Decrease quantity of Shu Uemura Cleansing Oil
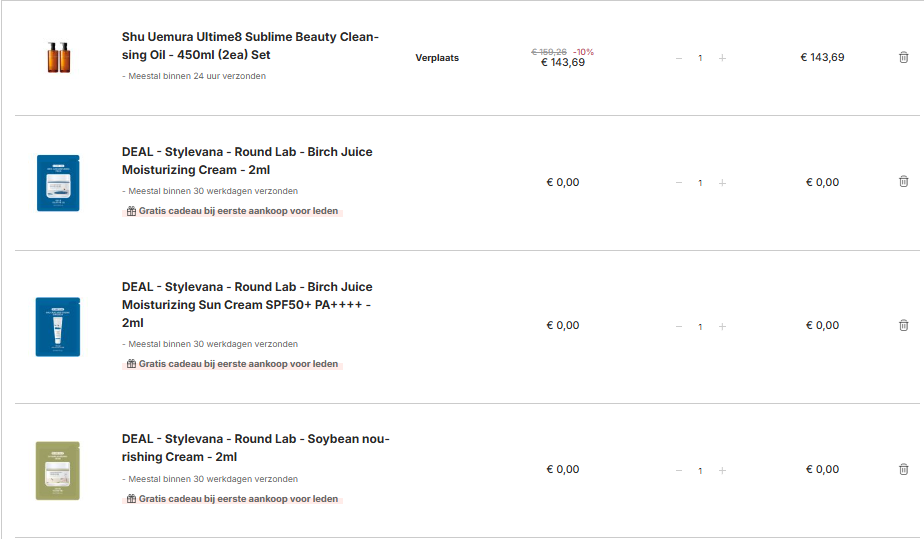Viewport: 924px width, 539px height. (679, 58)
